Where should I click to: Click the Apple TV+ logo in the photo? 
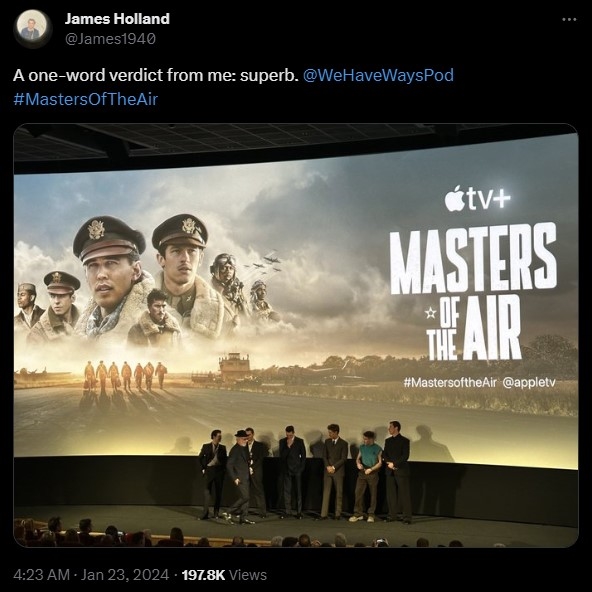(x=477, y=197)
